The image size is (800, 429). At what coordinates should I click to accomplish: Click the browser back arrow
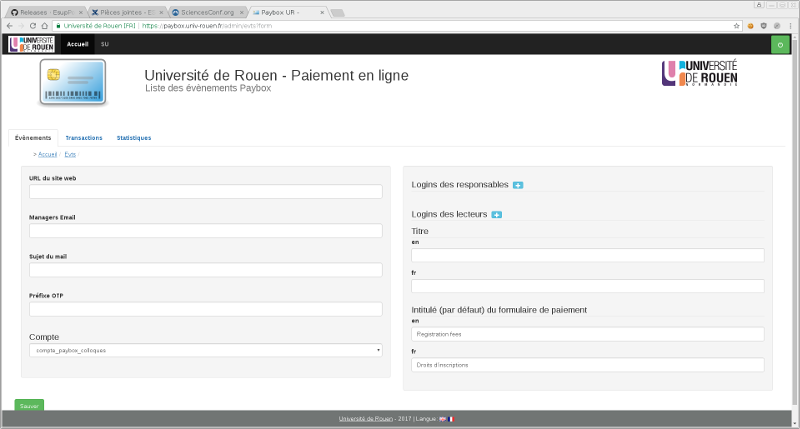[x=8, y=25]
